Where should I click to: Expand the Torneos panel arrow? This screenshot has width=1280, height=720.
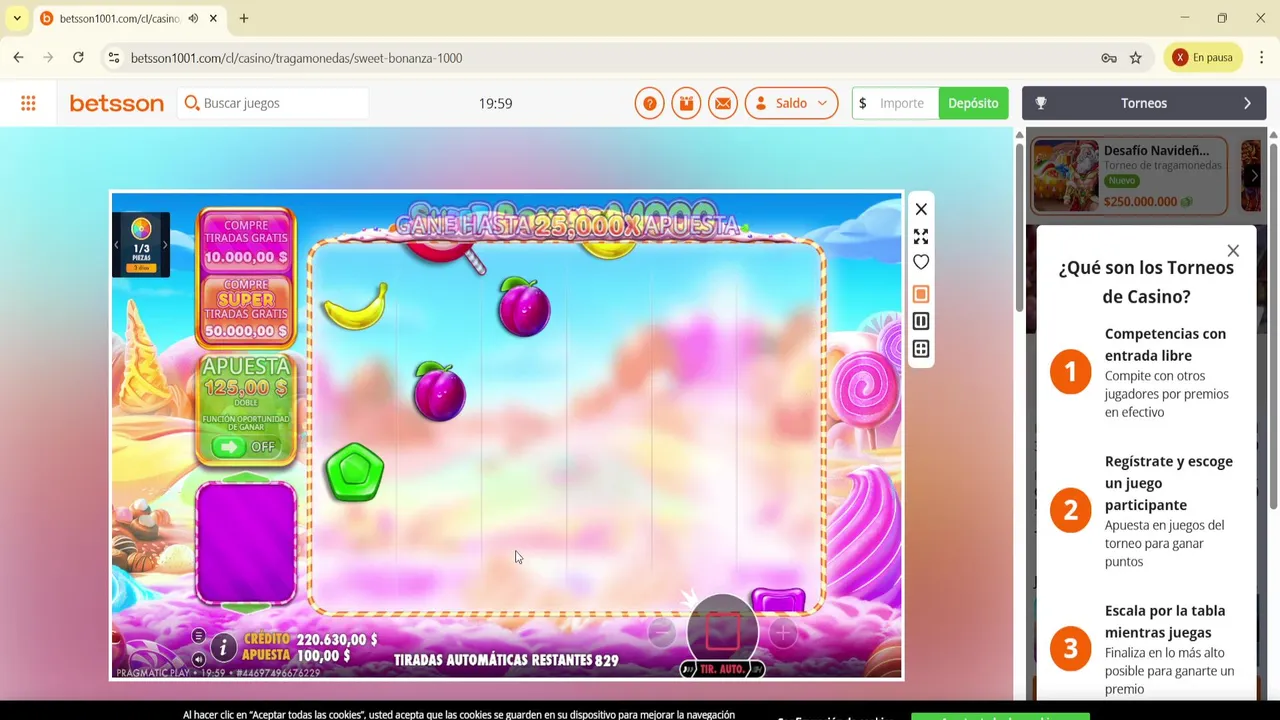(x=1247, y=103)
